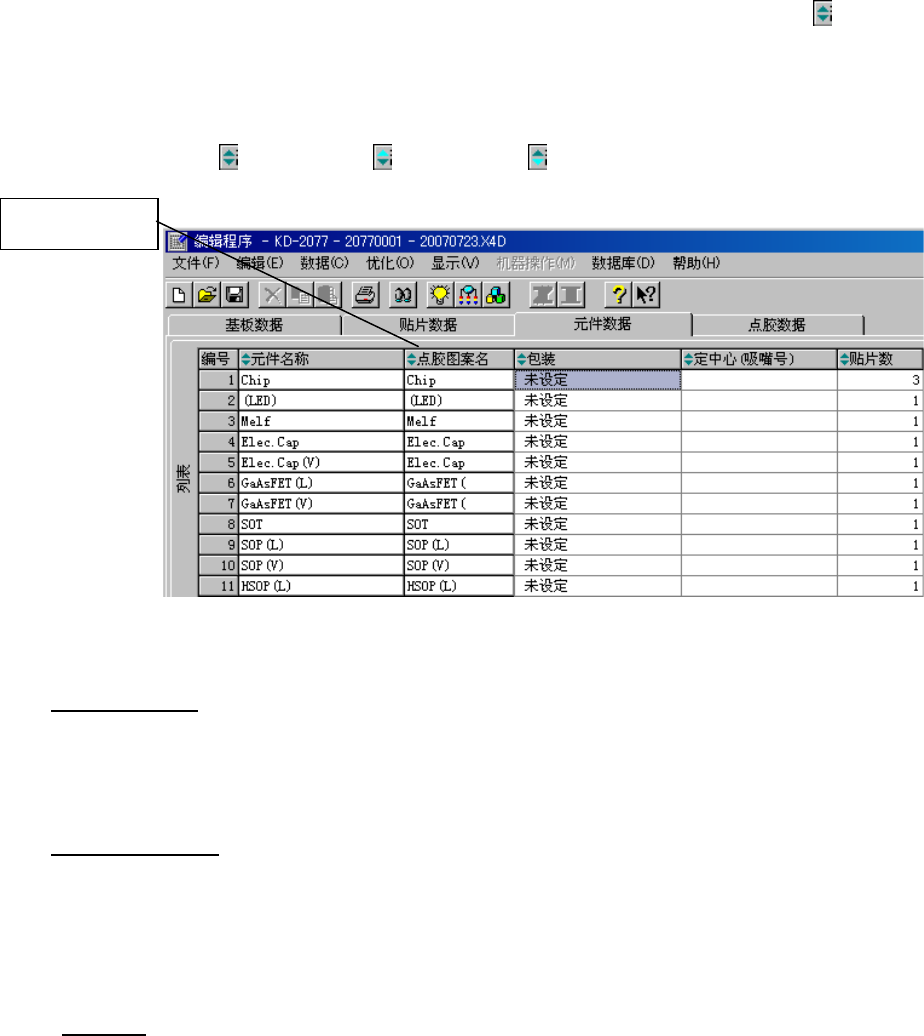Click the 贴片数 value 3 in the Chip row
924x1036 pixels.
coord(880,380)
